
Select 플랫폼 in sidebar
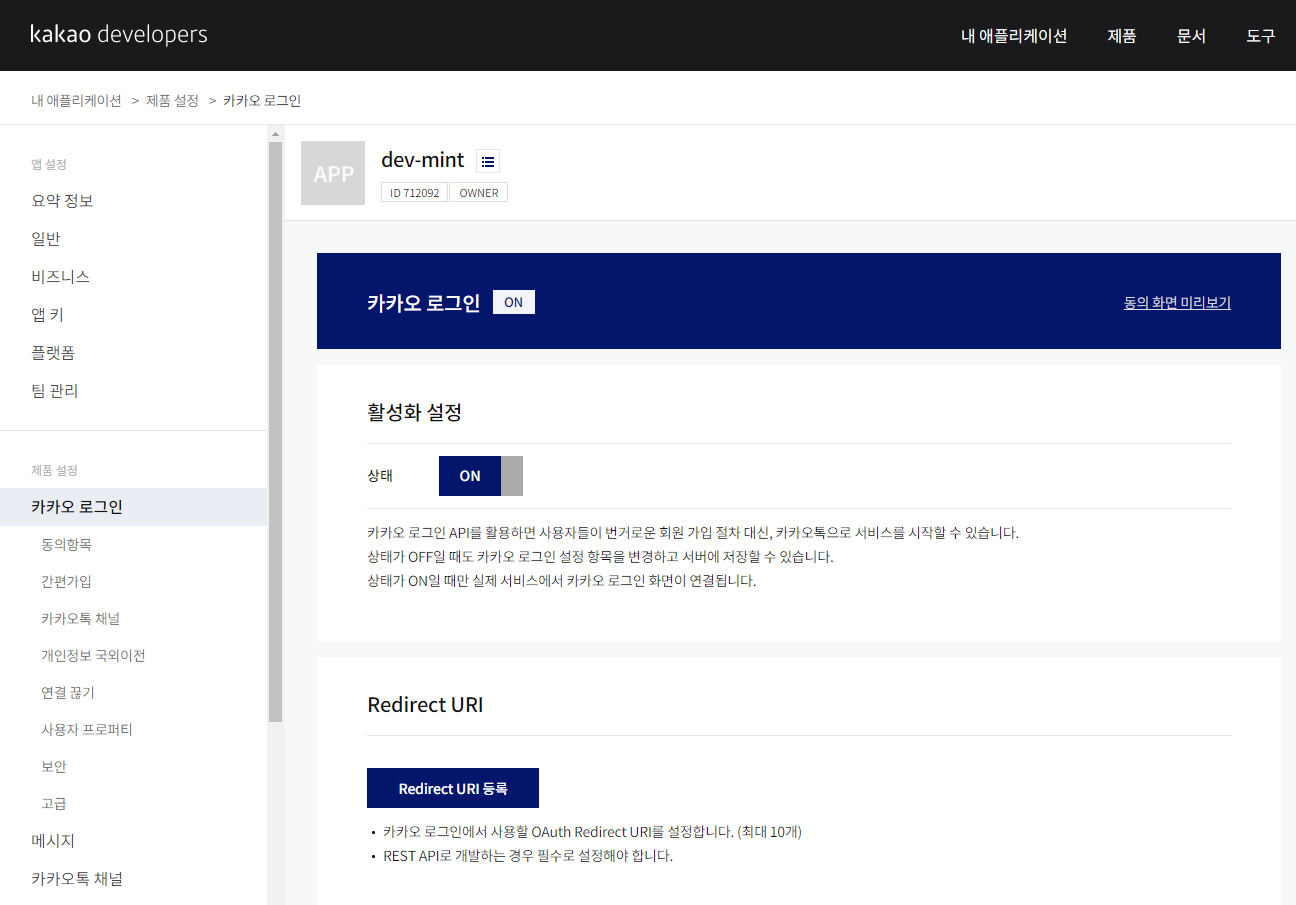[53, 353]
